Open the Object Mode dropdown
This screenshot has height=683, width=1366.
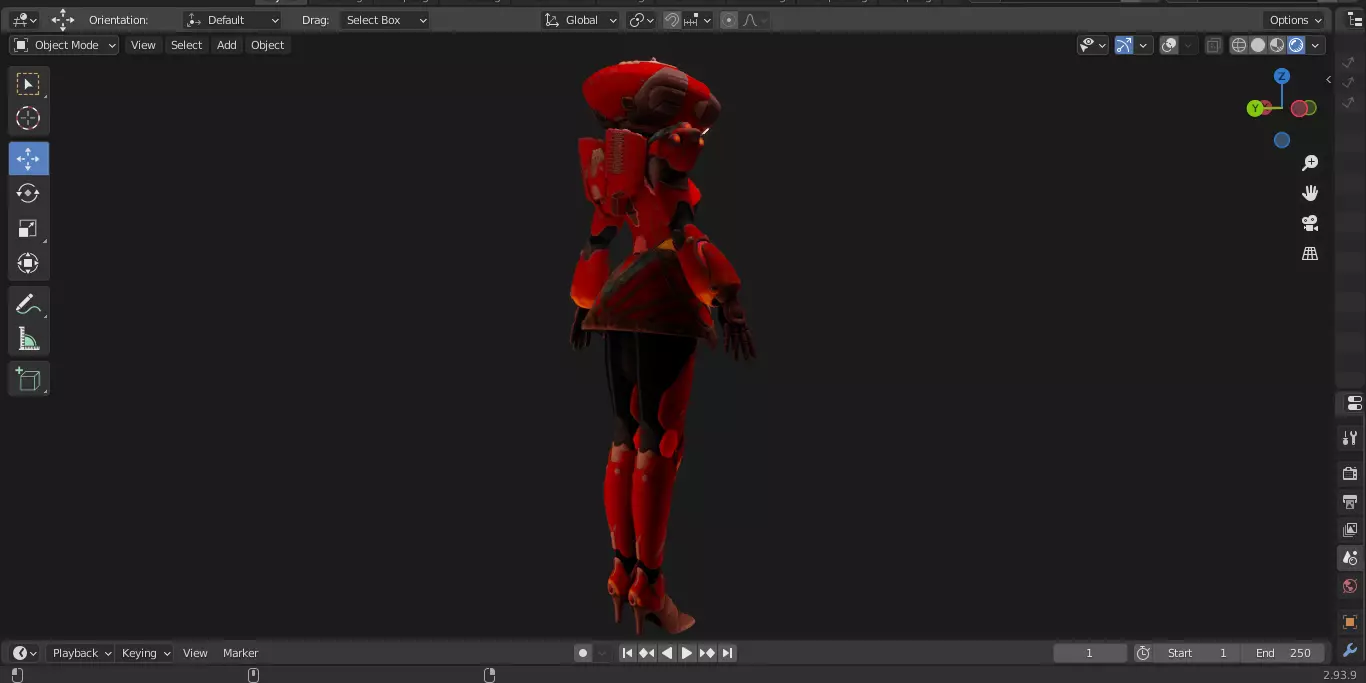point(64,45)
